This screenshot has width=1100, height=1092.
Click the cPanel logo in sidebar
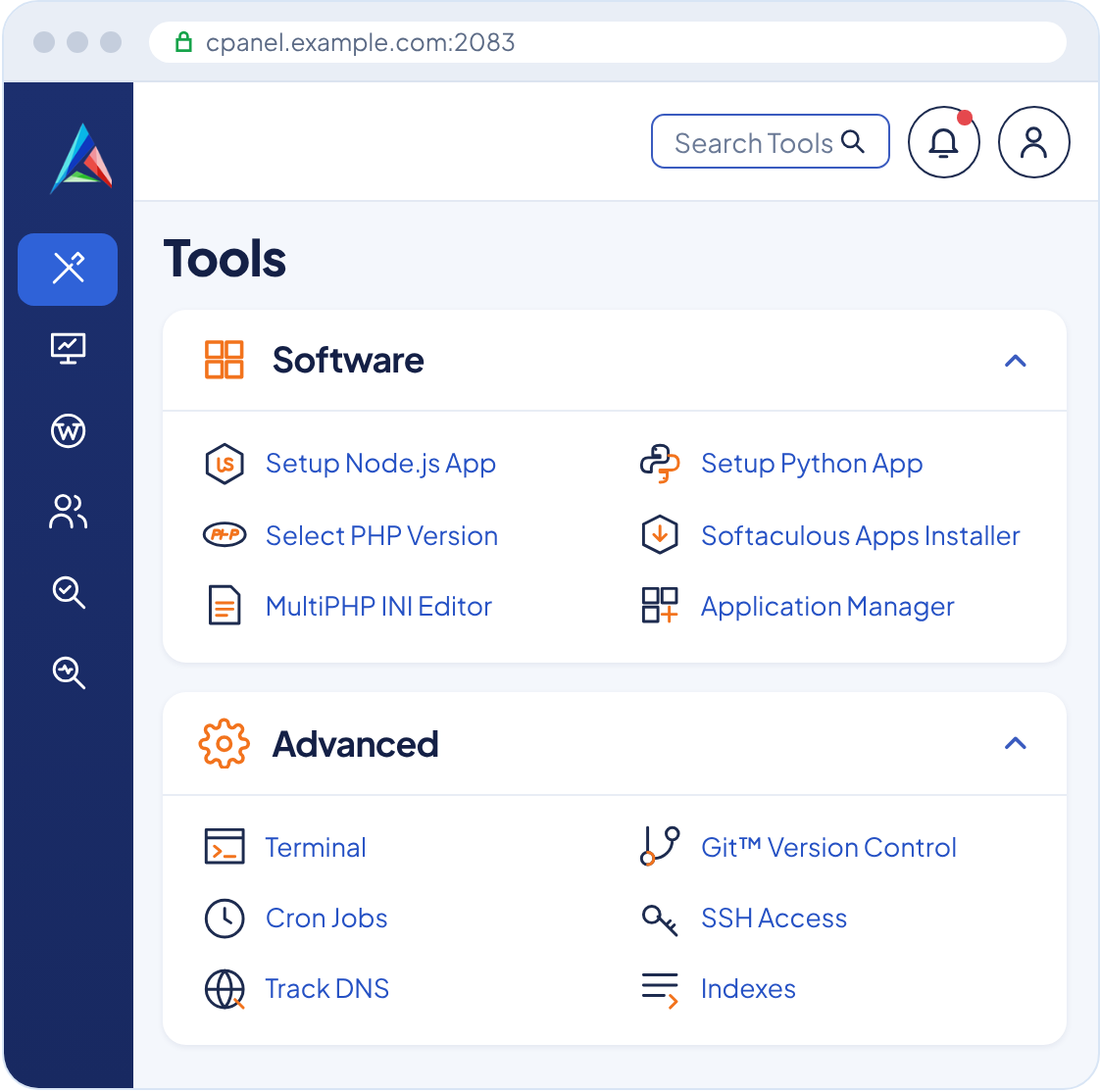pyautogui.click(x=81, y=159)
